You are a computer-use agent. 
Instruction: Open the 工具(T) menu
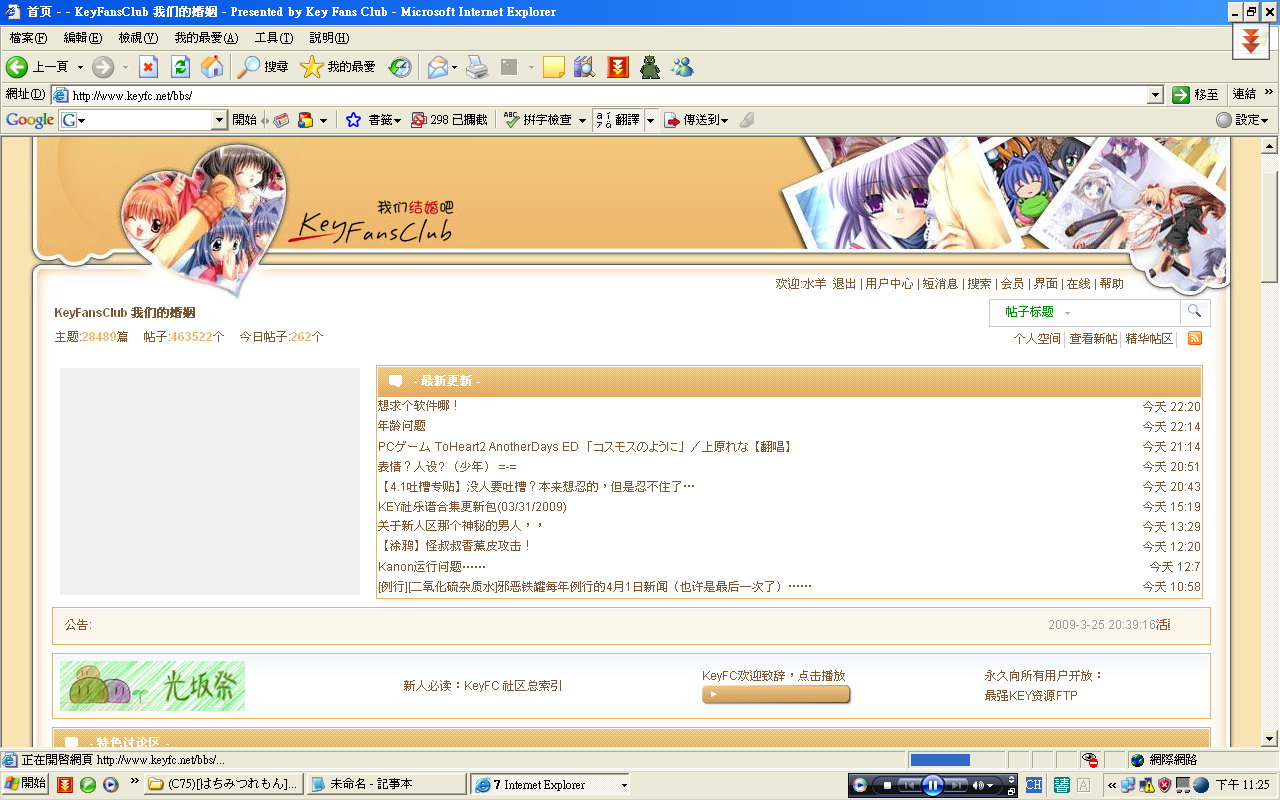[x=273, y=38]
